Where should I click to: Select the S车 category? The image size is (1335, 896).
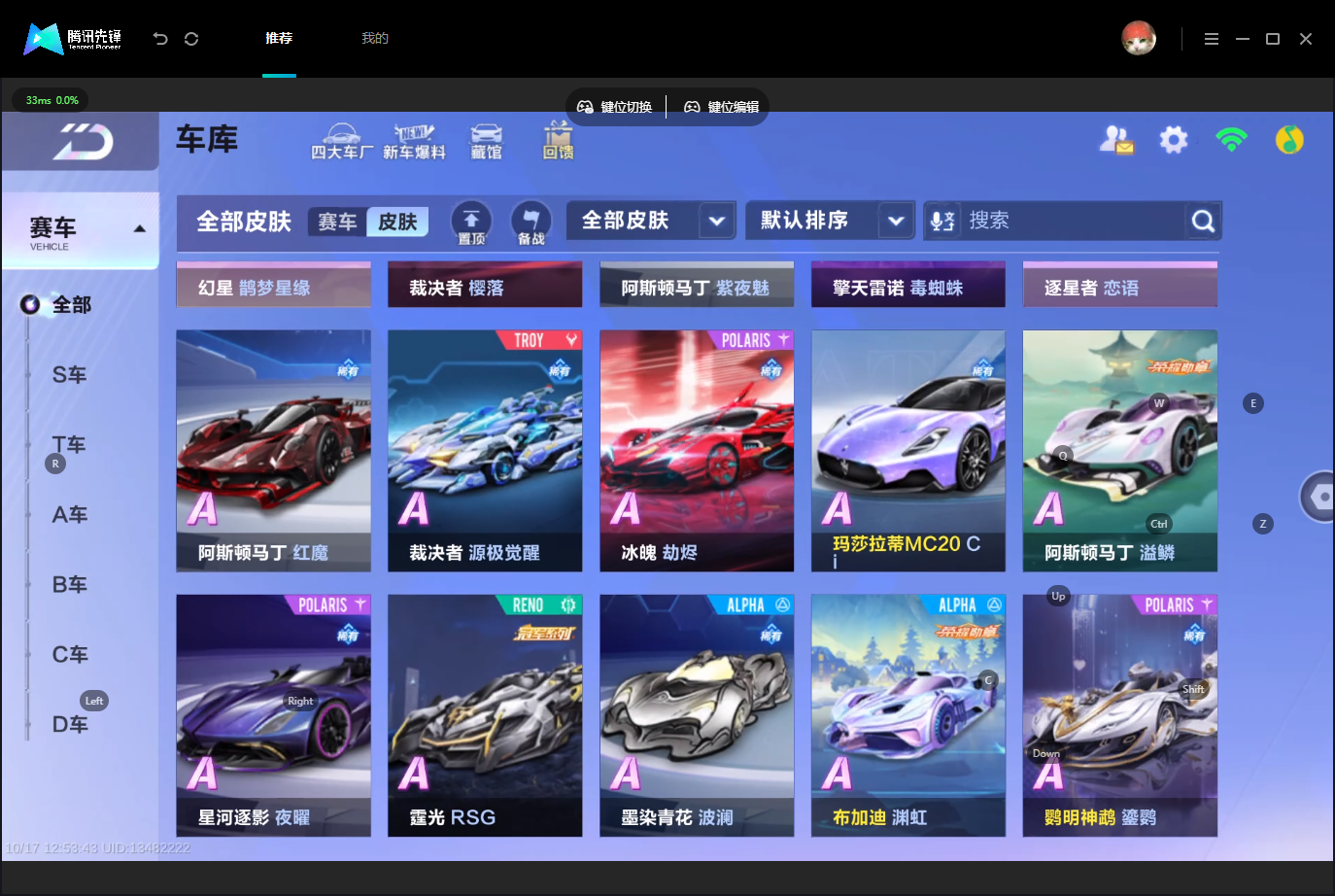click(x=70, y=375)
